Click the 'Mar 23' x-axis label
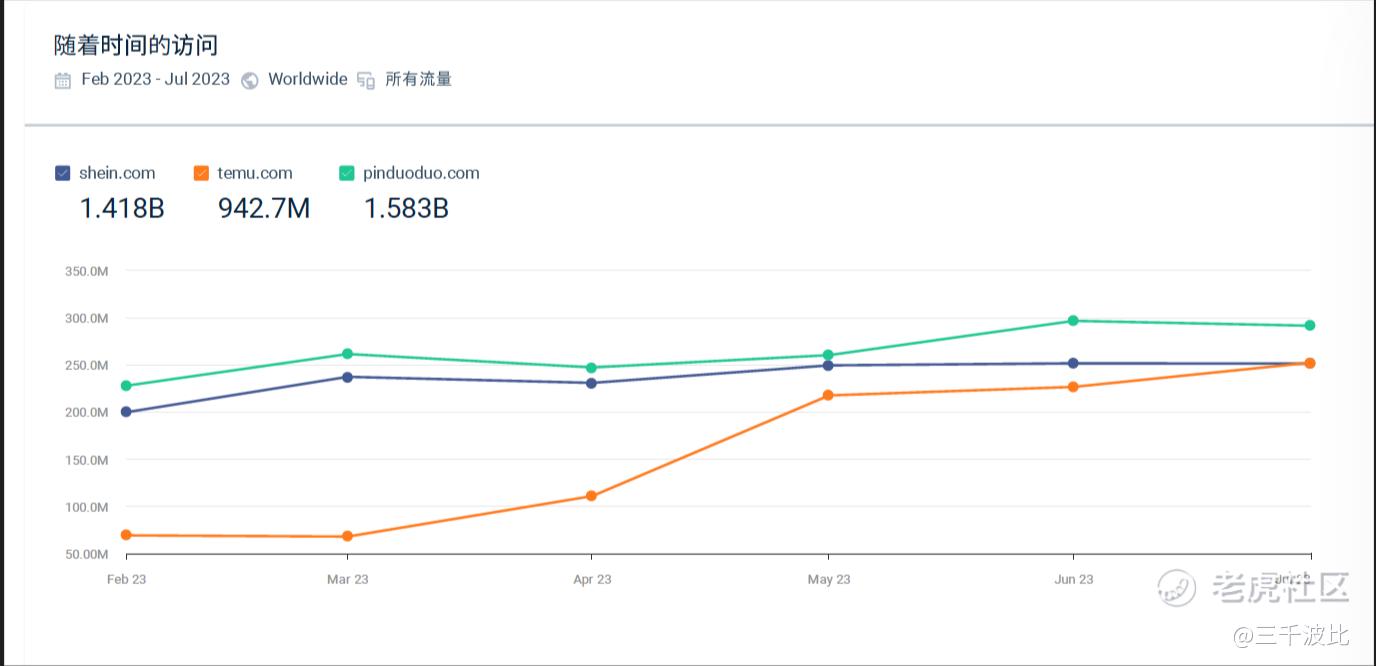1376x666 pixels. click(347, 580)
